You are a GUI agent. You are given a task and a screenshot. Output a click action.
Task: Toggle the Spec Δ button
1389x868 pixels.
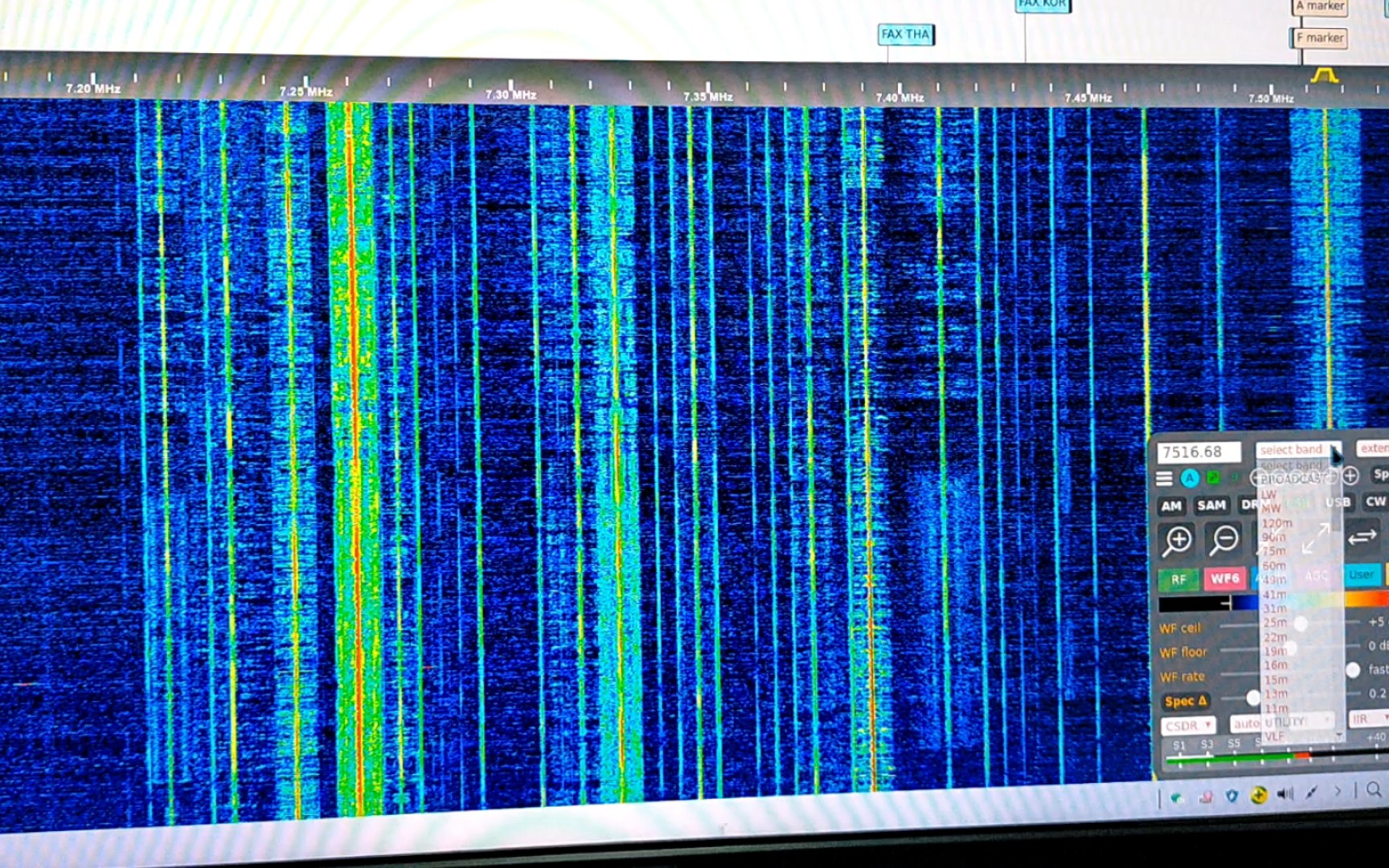1186,702
